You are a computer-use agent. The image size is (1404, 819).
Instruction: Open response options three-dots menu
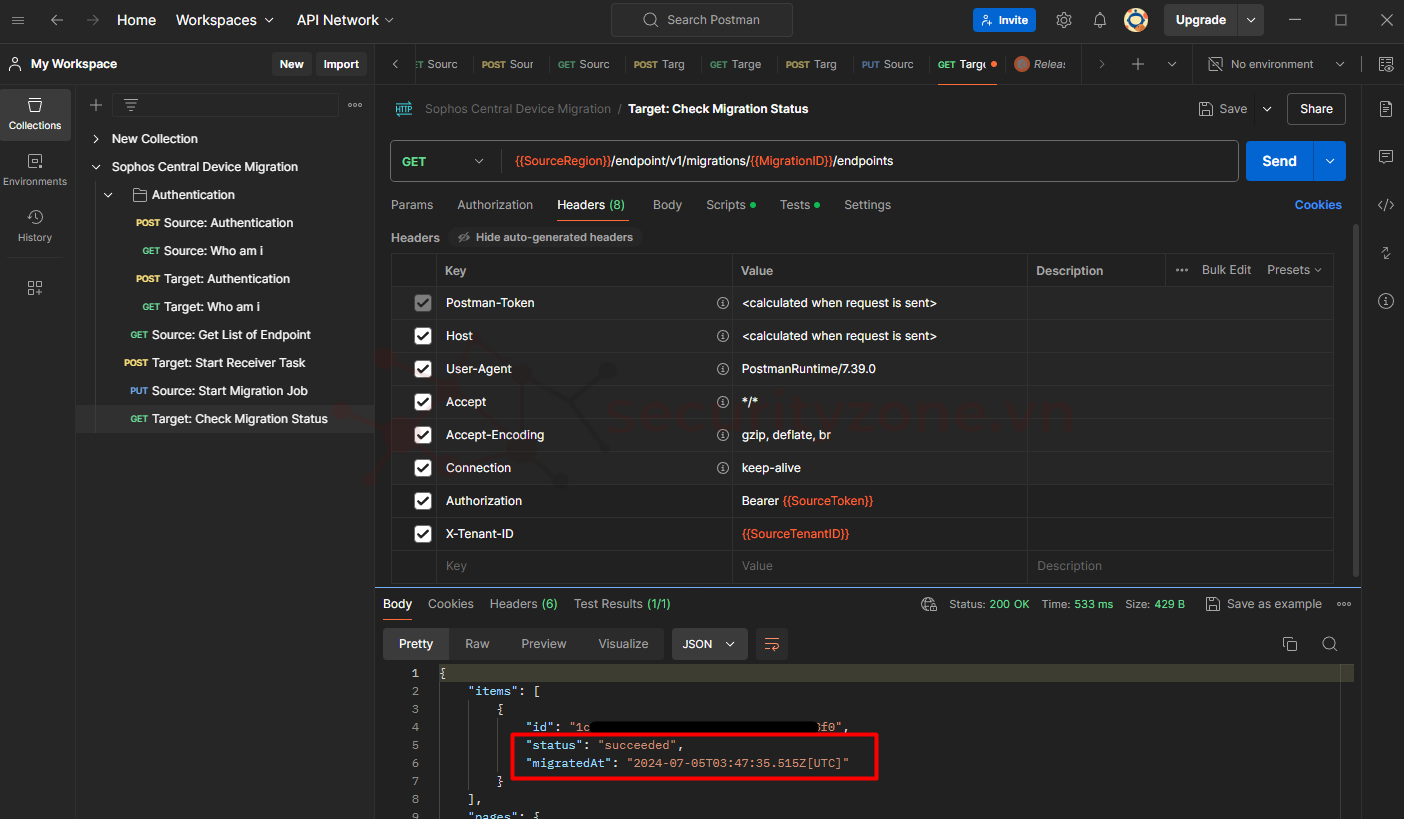1344,604
